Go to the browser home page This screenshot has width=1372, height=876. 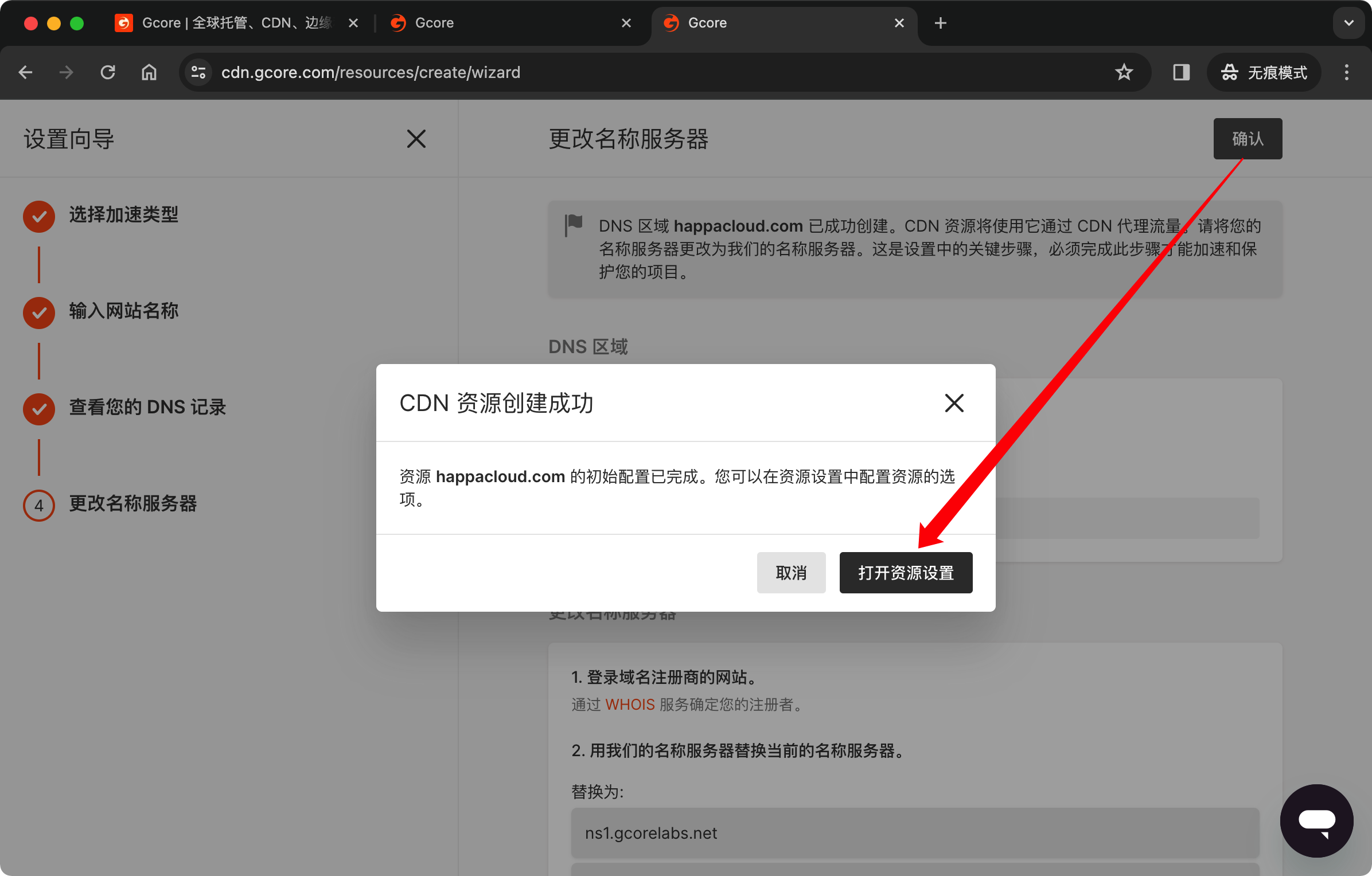149,72
